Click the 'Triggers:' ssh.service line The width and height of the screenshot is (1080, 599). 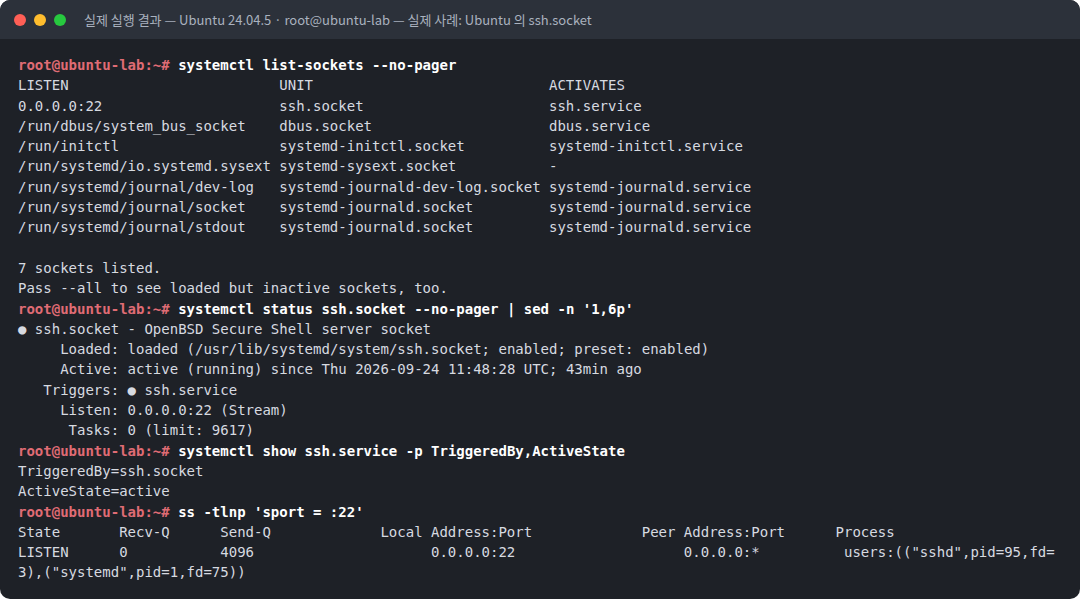coord(140,390)
